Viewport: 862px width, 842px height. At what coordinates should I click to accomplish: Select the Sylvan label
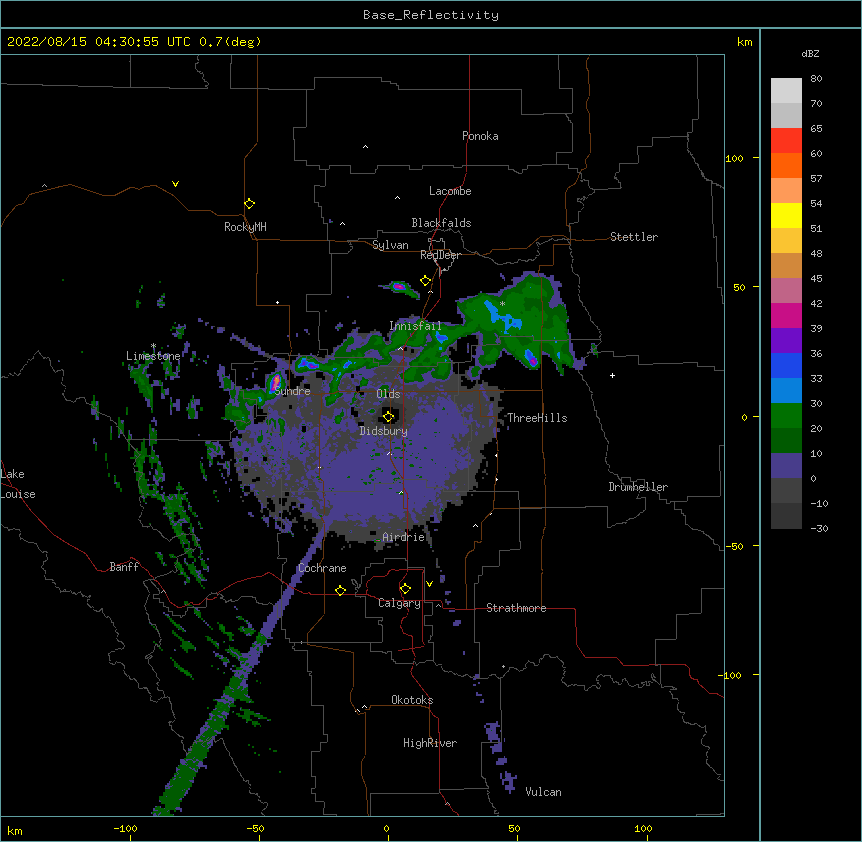click(390, 245)
